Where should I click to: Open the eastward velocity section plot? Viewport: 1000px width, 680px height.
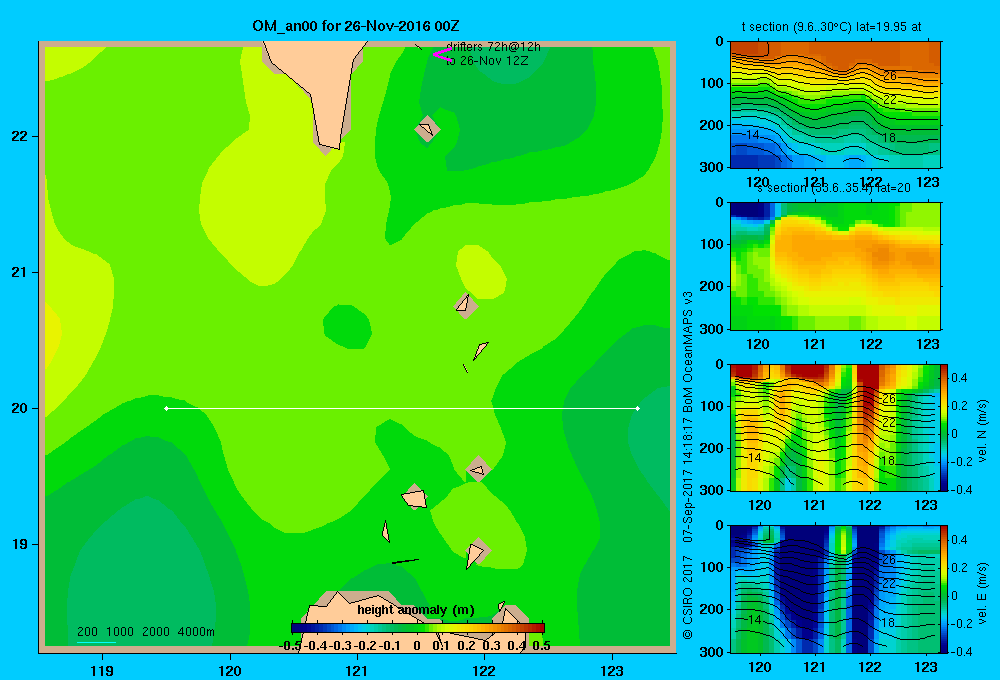(835, 589)
